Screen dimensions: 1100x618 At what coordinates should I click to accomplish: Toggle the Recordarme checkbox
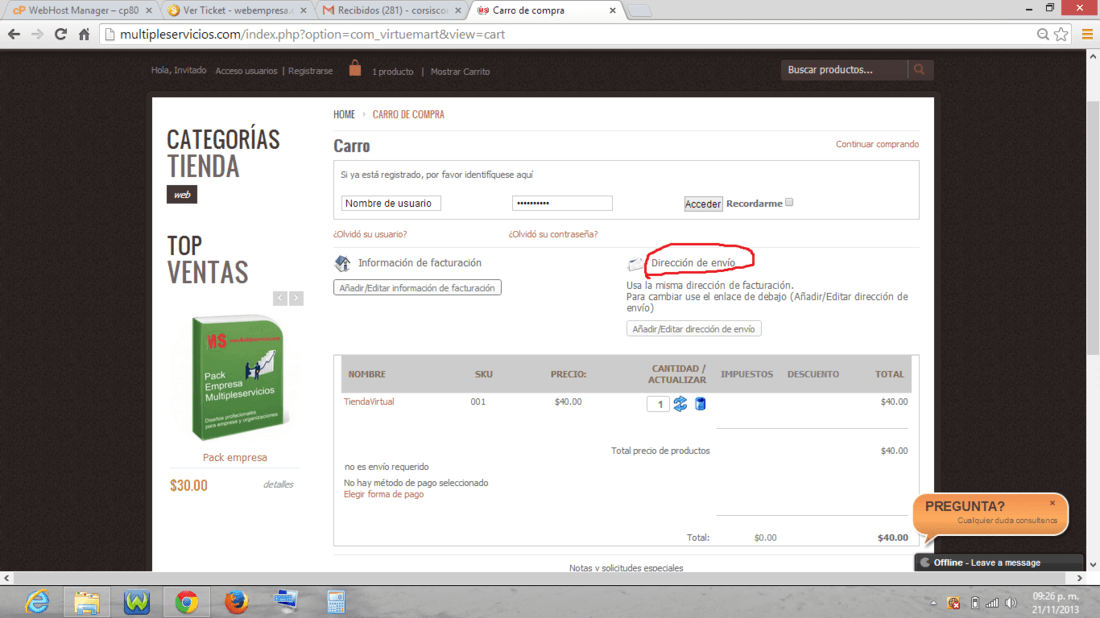(x=789, y=202)
